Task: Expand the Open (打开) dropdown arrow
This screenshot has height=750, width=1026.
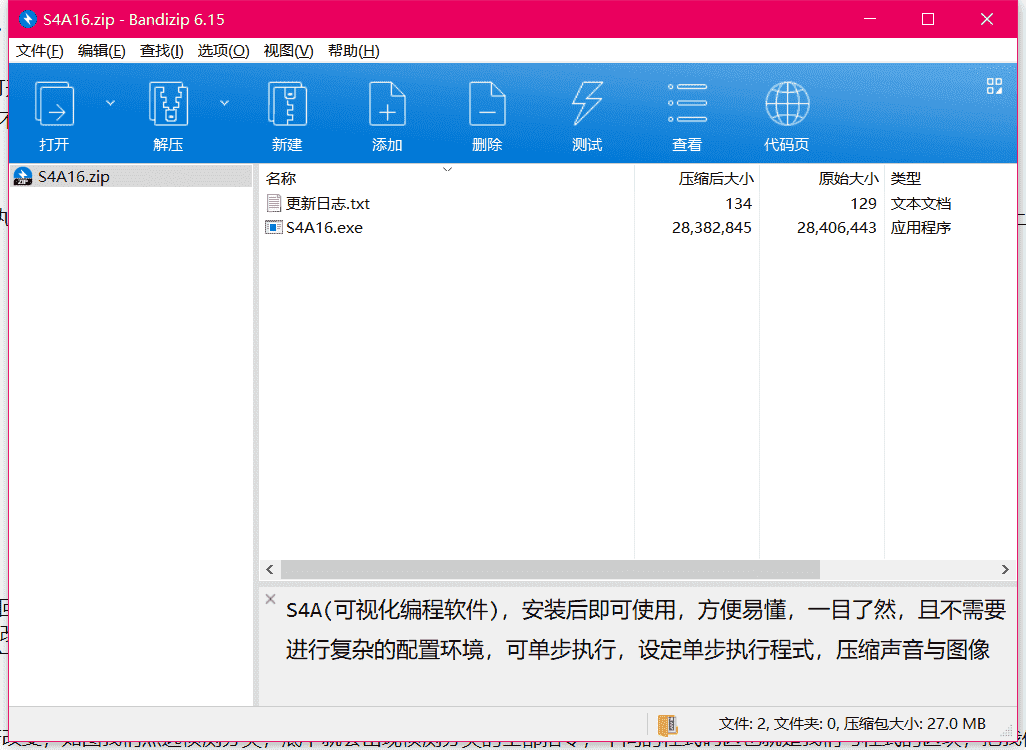Action: tap(111, 103)
